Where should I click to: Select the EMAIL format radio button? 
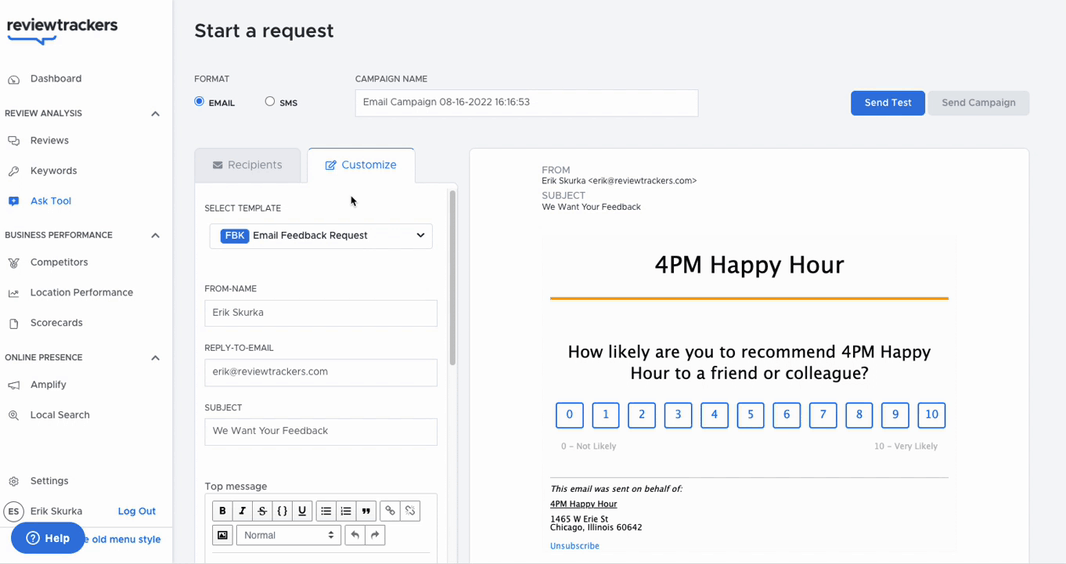[199, 101]
